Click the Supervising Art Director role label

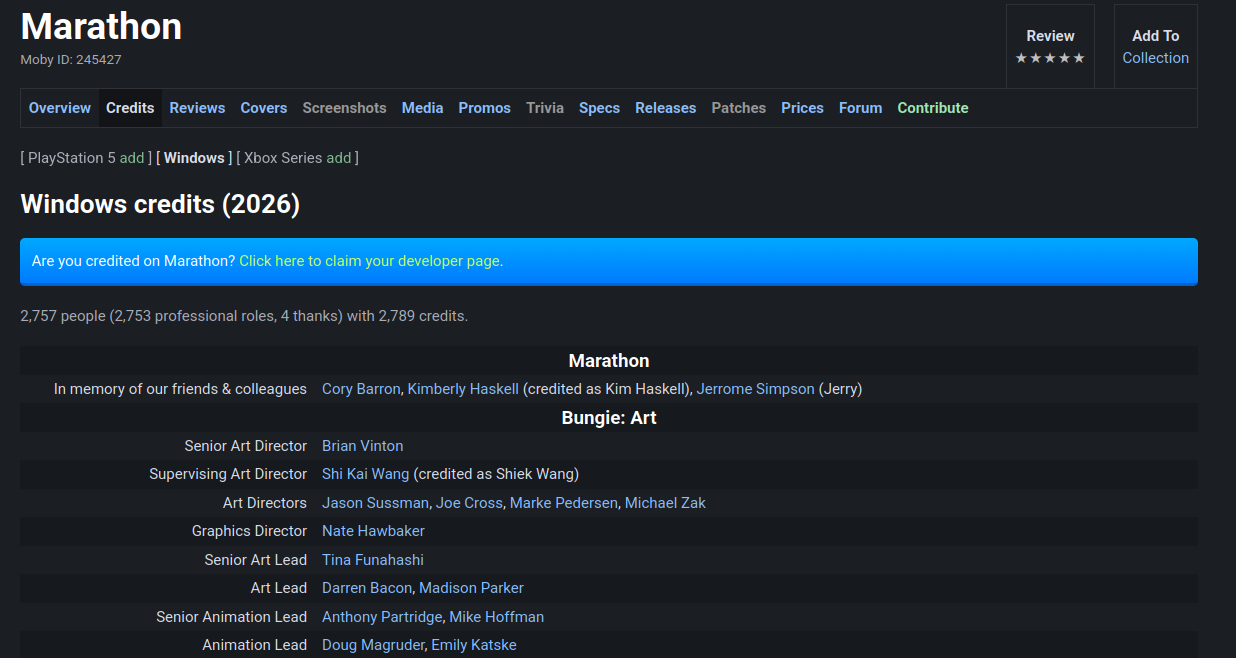tap(228, 474)
